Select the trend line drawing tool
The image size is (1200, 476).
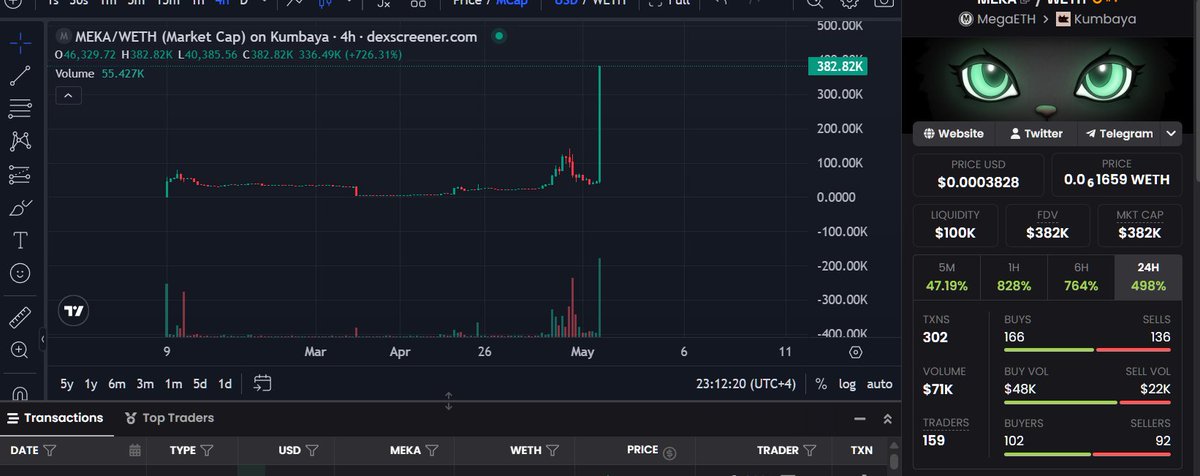(x=21, y=75)
